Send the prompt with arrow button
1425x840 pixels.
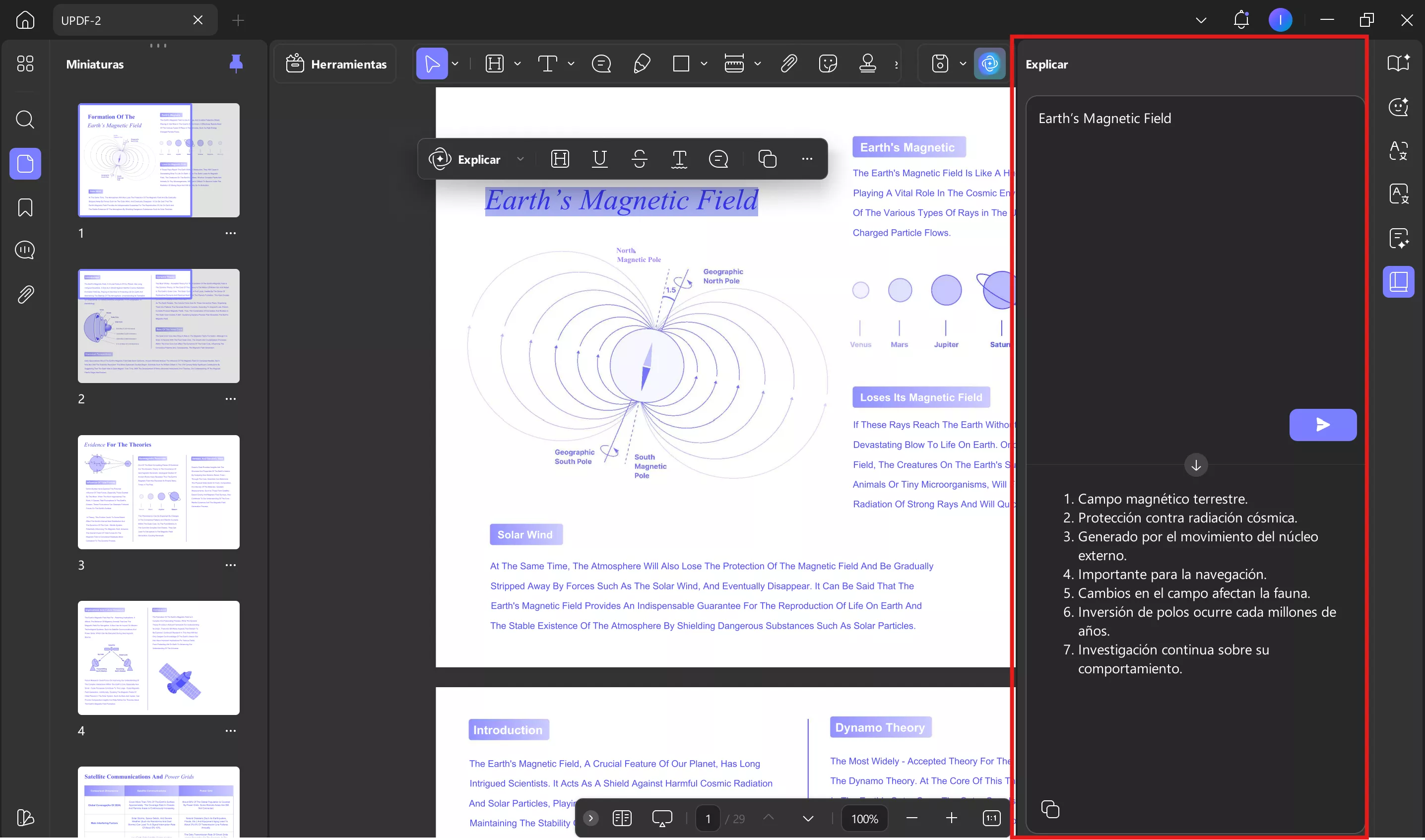pyautogui.click(x=1323, y=425)
